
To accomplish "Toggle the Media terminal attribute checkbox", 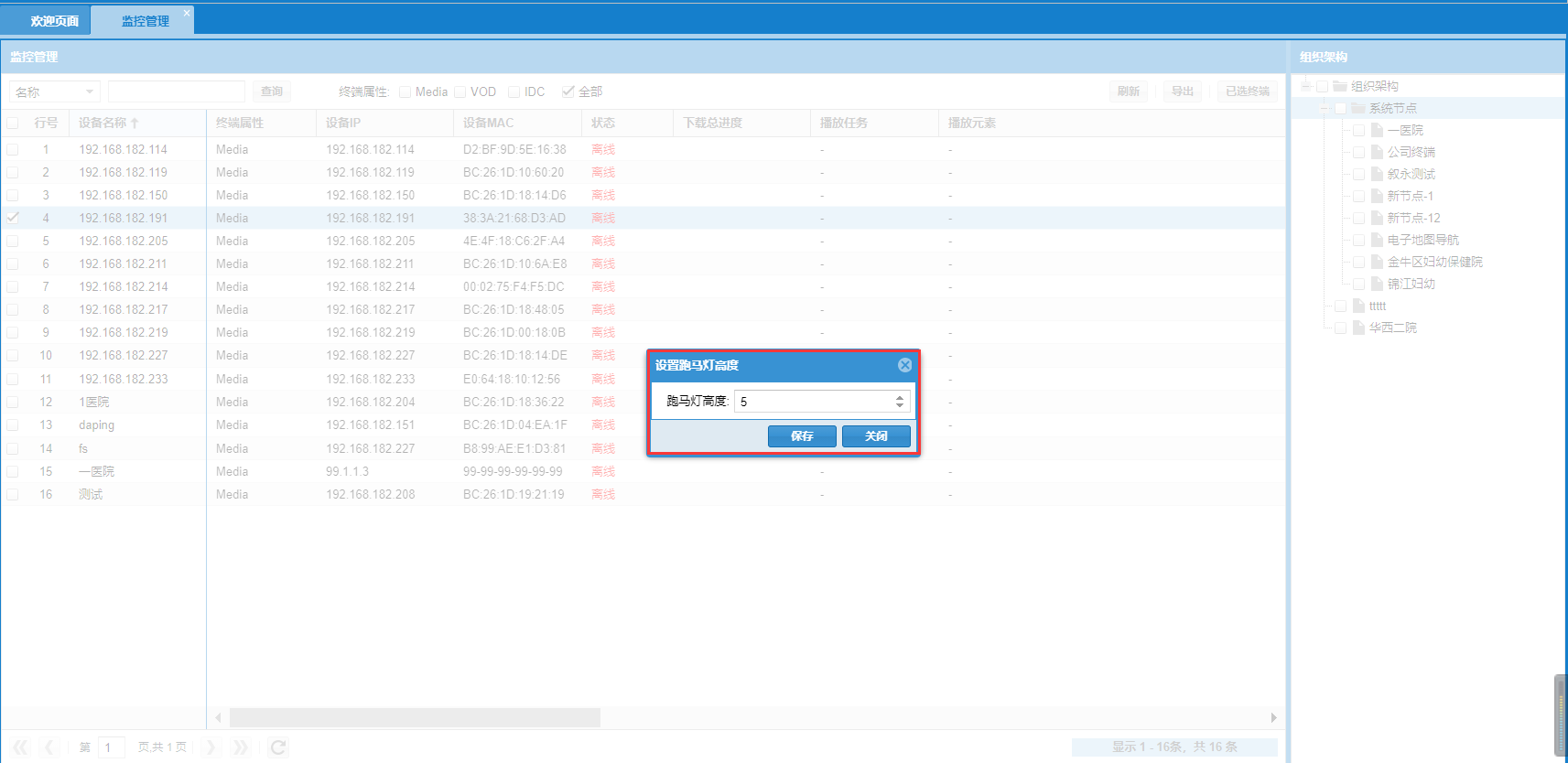I will pos(405,91).
